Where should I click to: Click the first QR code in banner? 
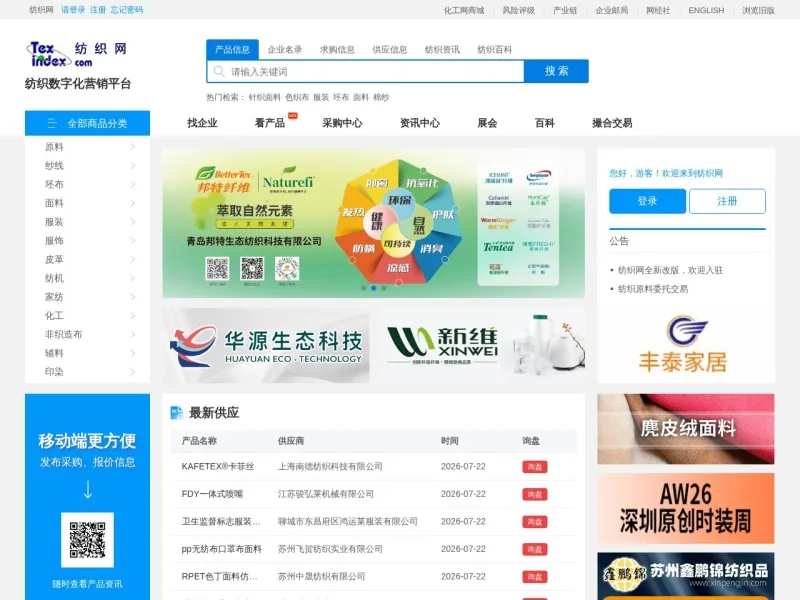(x=217, y=269)
